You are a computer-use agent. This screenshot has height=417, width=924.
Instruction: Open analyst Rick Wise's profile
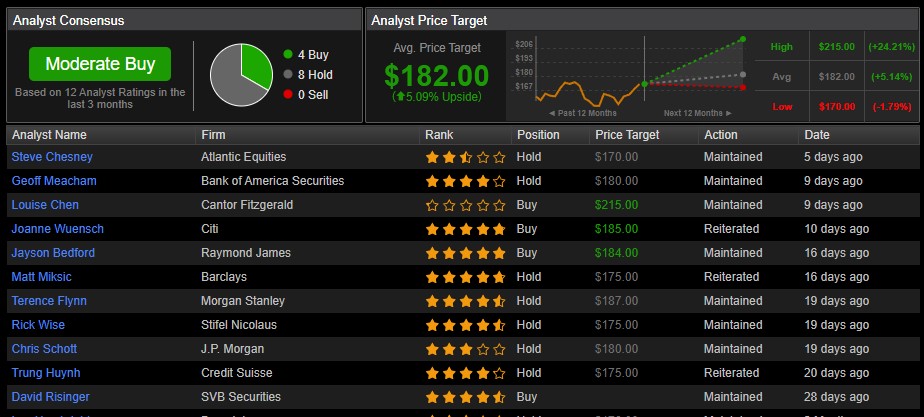pos(38,325)
